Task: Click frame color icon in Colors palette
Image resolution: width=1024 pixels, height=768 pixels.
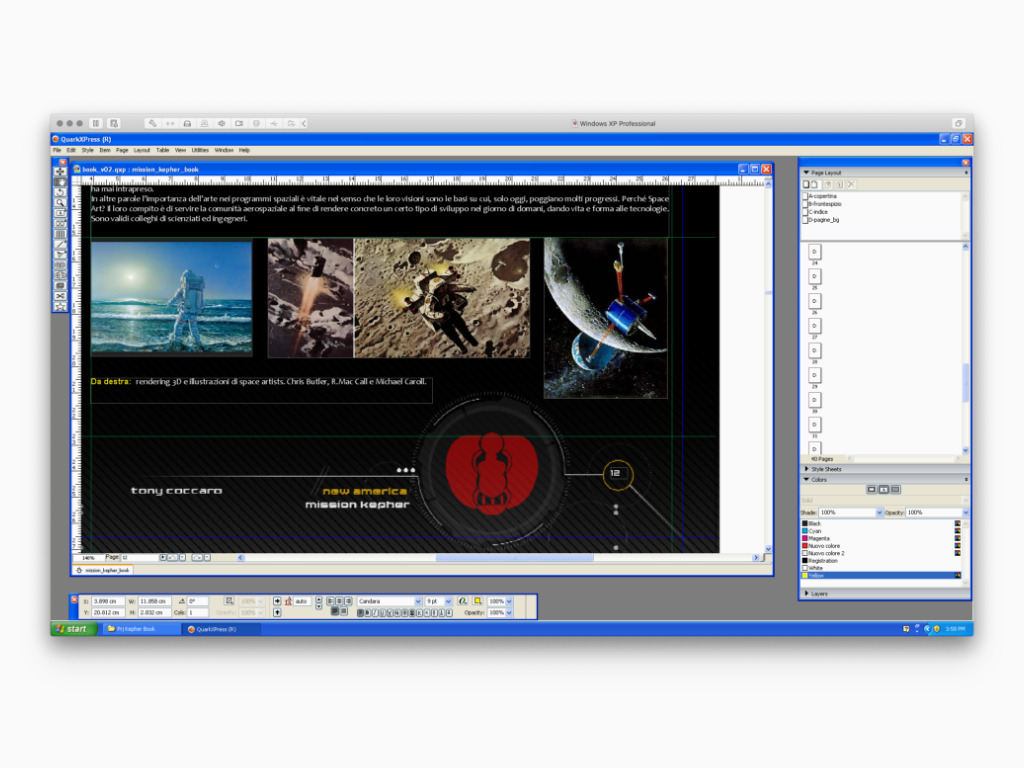Action: (872, 490)
